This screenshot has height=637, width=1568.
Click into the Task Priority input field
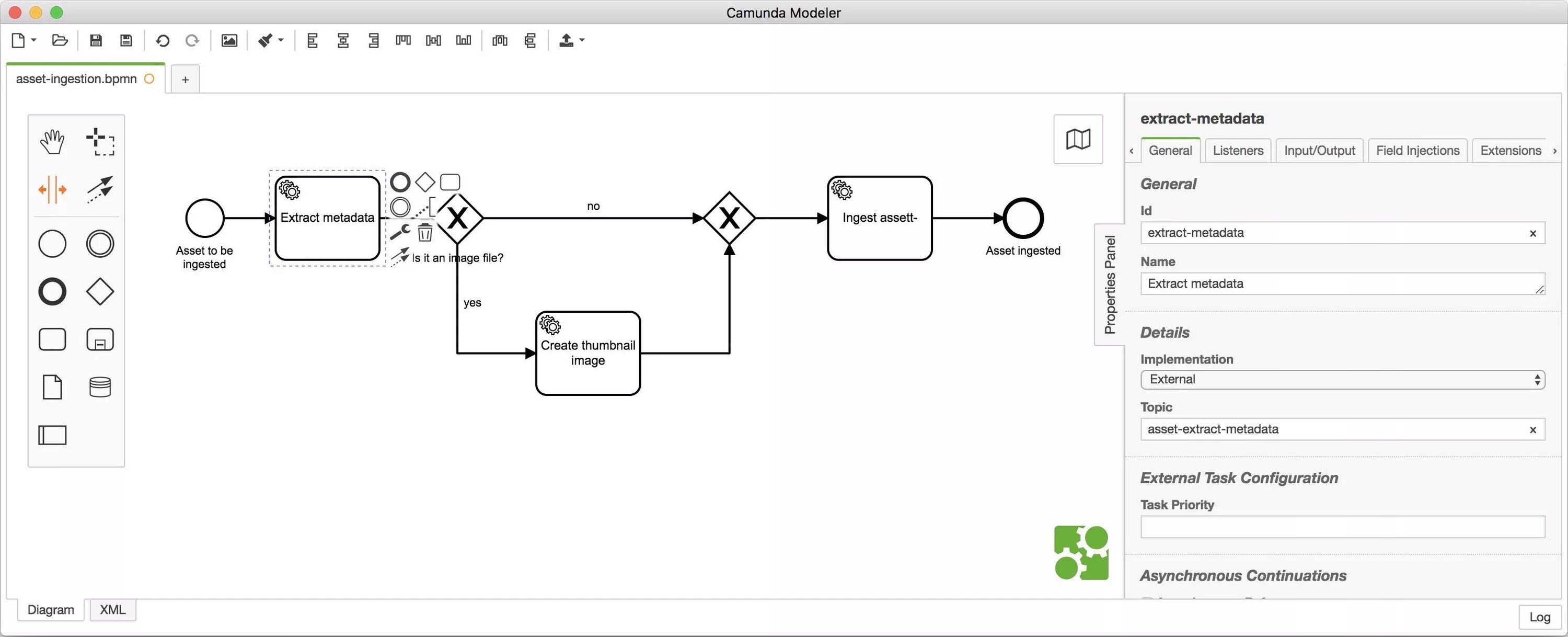[x=1342, y=527]
